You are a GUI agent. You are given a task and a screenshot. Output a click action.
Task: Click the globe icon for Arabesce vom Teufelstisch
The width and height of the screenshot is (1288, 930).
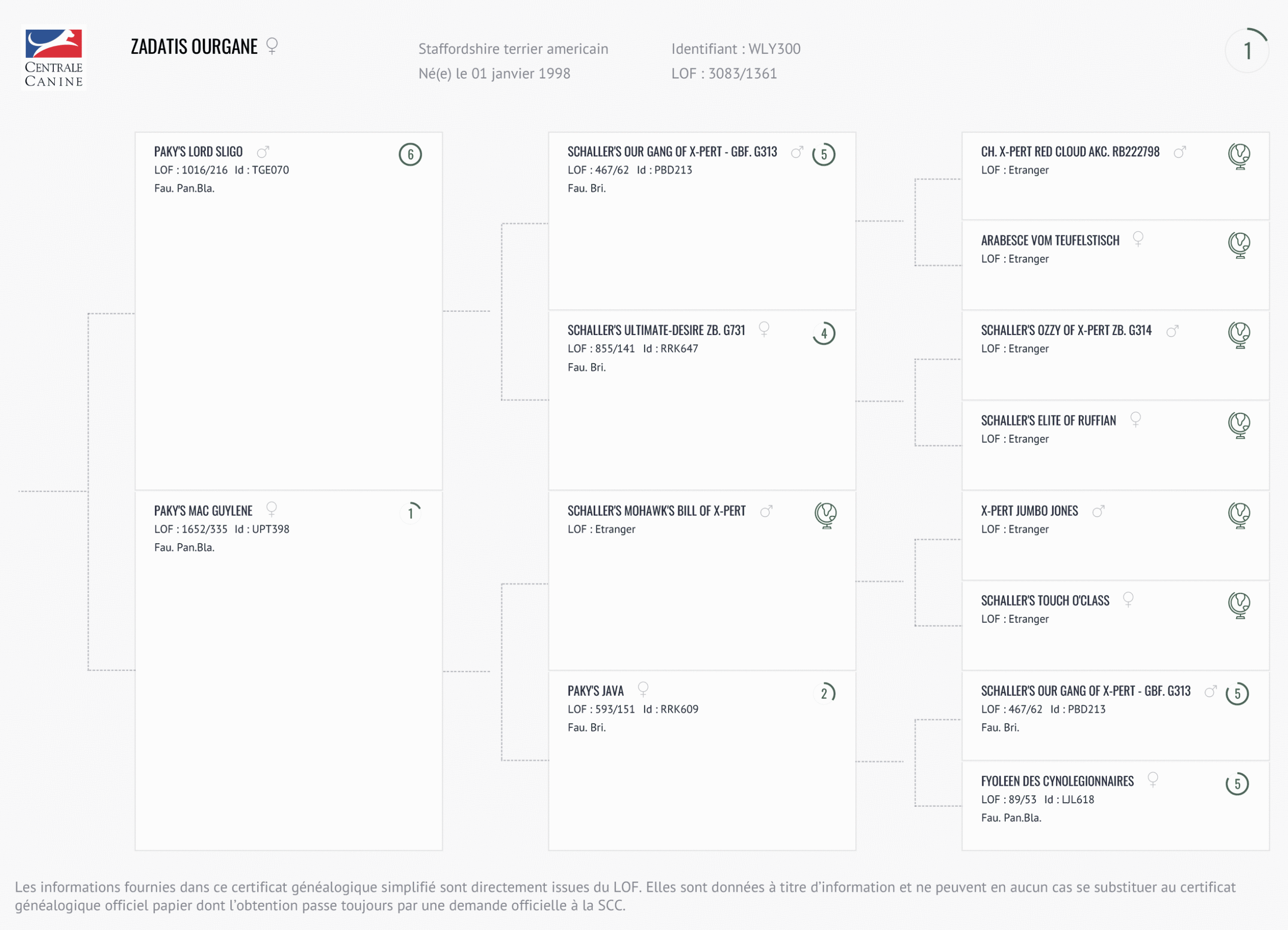pyautogui.click(x=1239, y=244)
